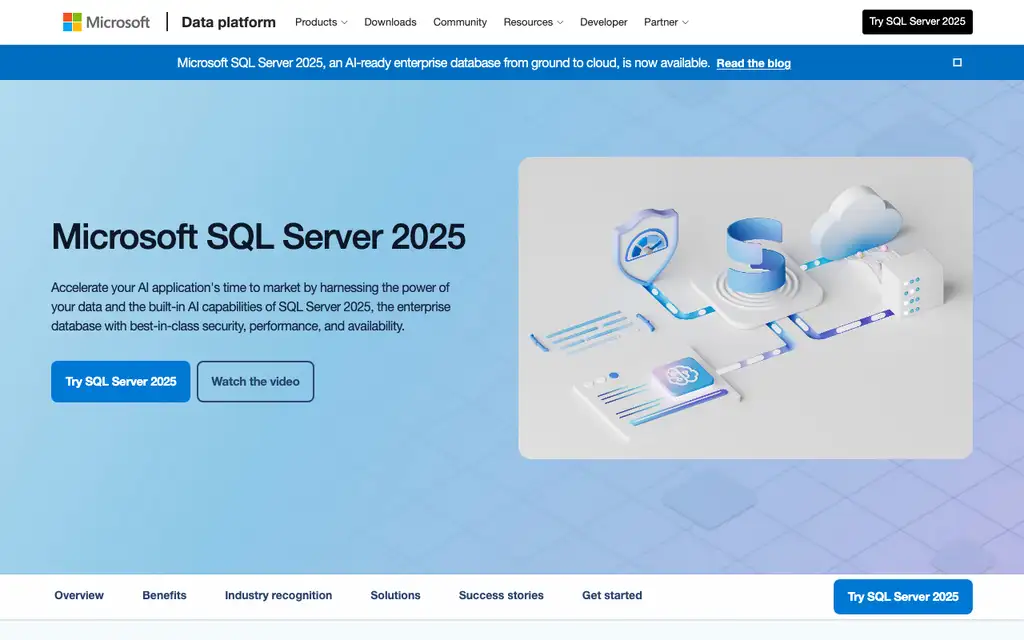Go to the Community page

460,22
